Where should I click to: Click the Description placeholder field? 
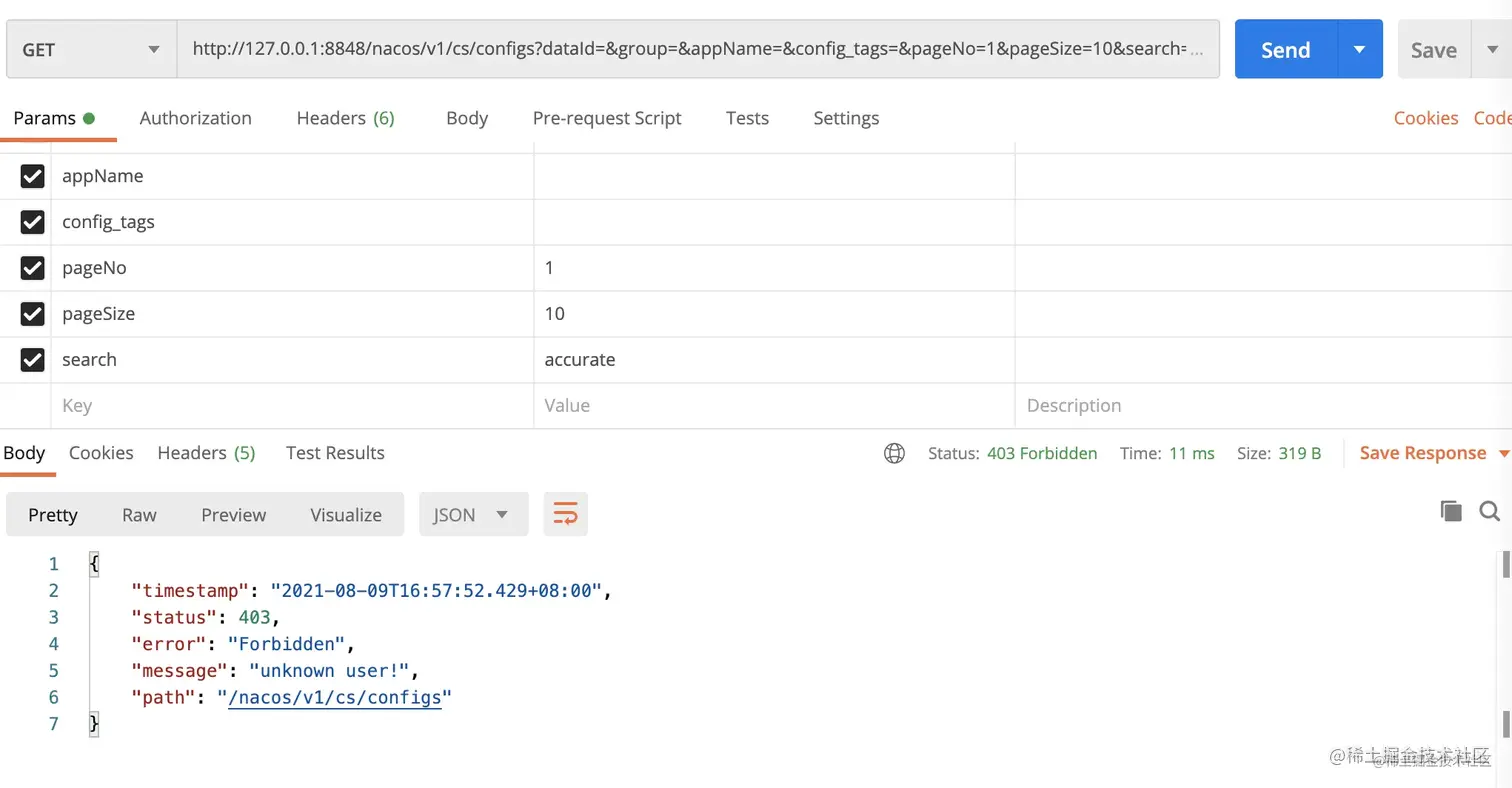[1263, 406]
